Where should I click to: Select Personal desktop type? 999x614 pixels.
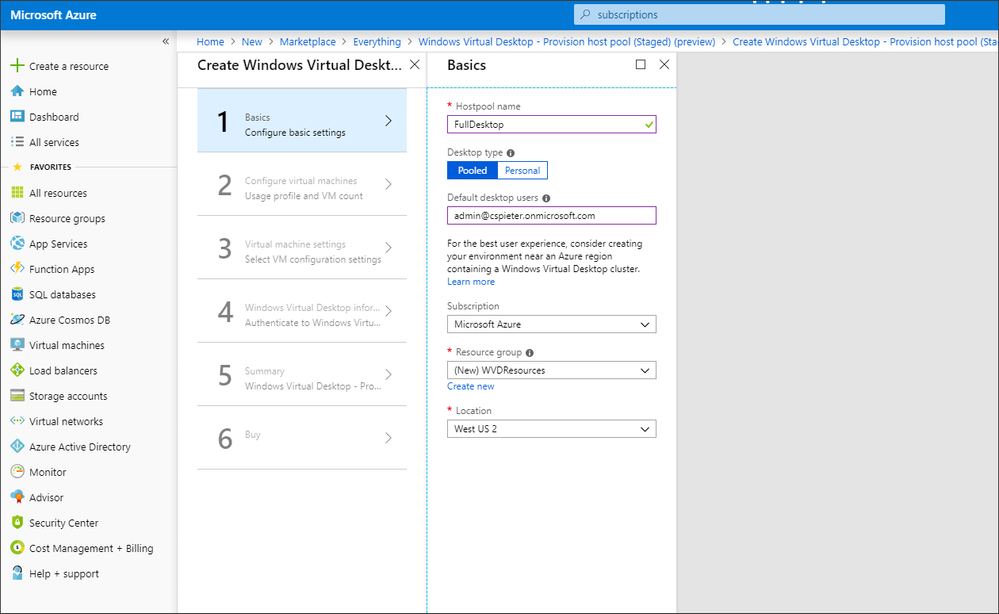[x=522, y=171]
